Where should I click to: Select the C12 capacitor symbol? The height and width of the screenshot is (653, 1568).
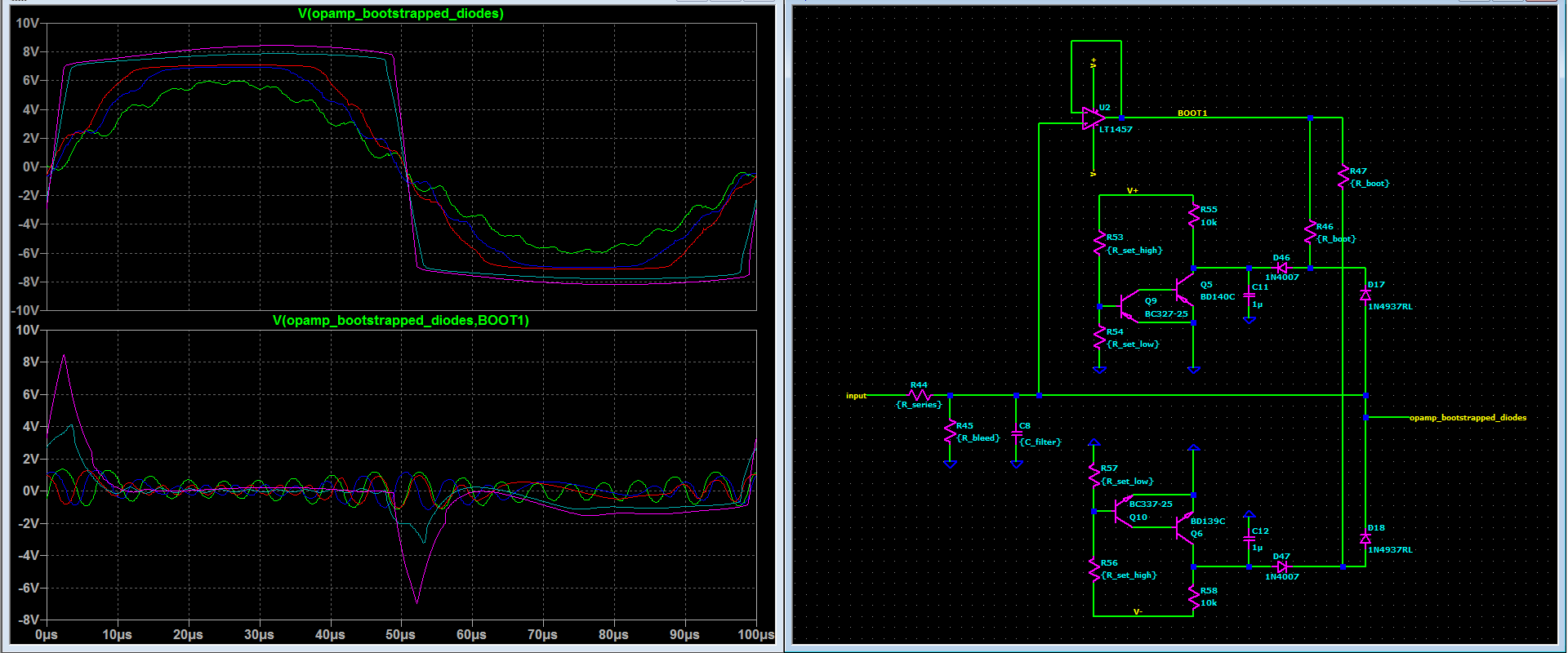click(1249, 540)
